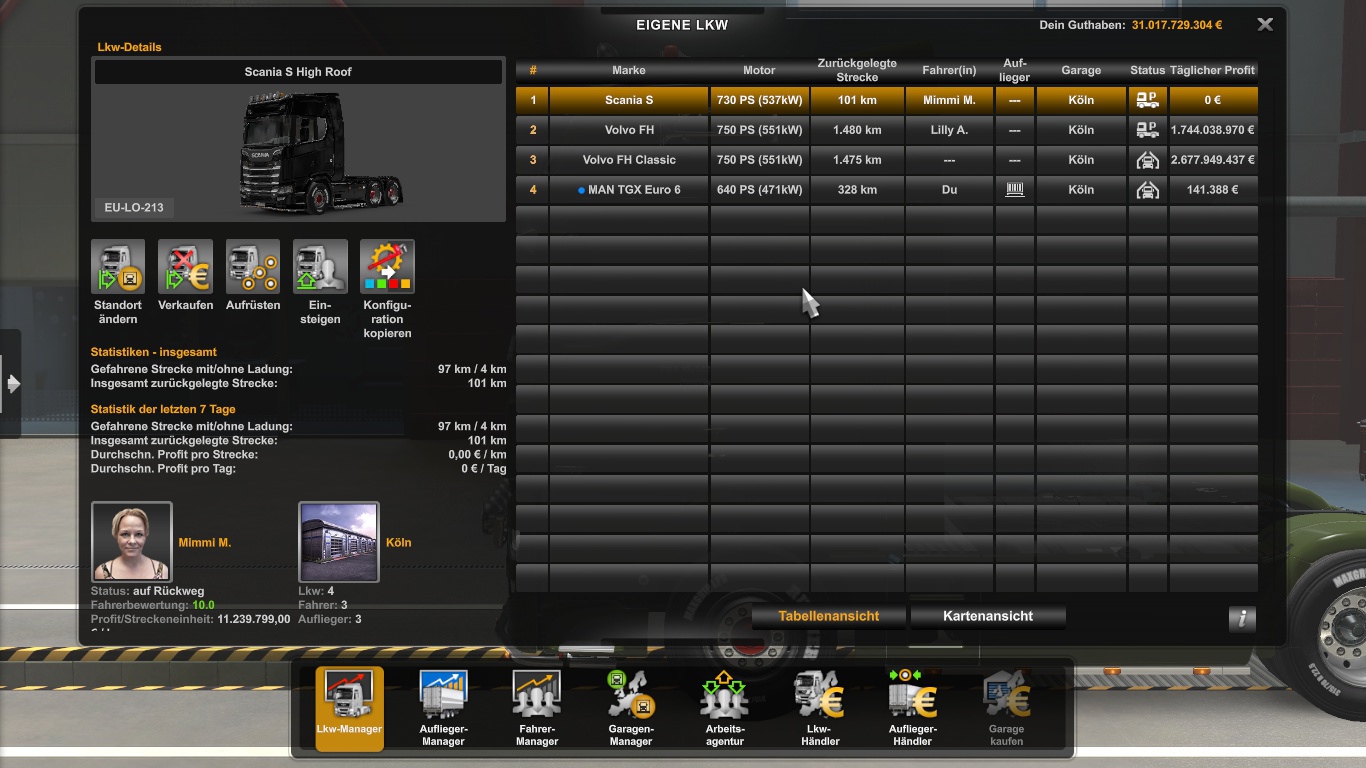The width and height of the screenshot is (1366, 768).
Task: Click the parked status icon for Scania S
Action: (x=1148, y=100)
